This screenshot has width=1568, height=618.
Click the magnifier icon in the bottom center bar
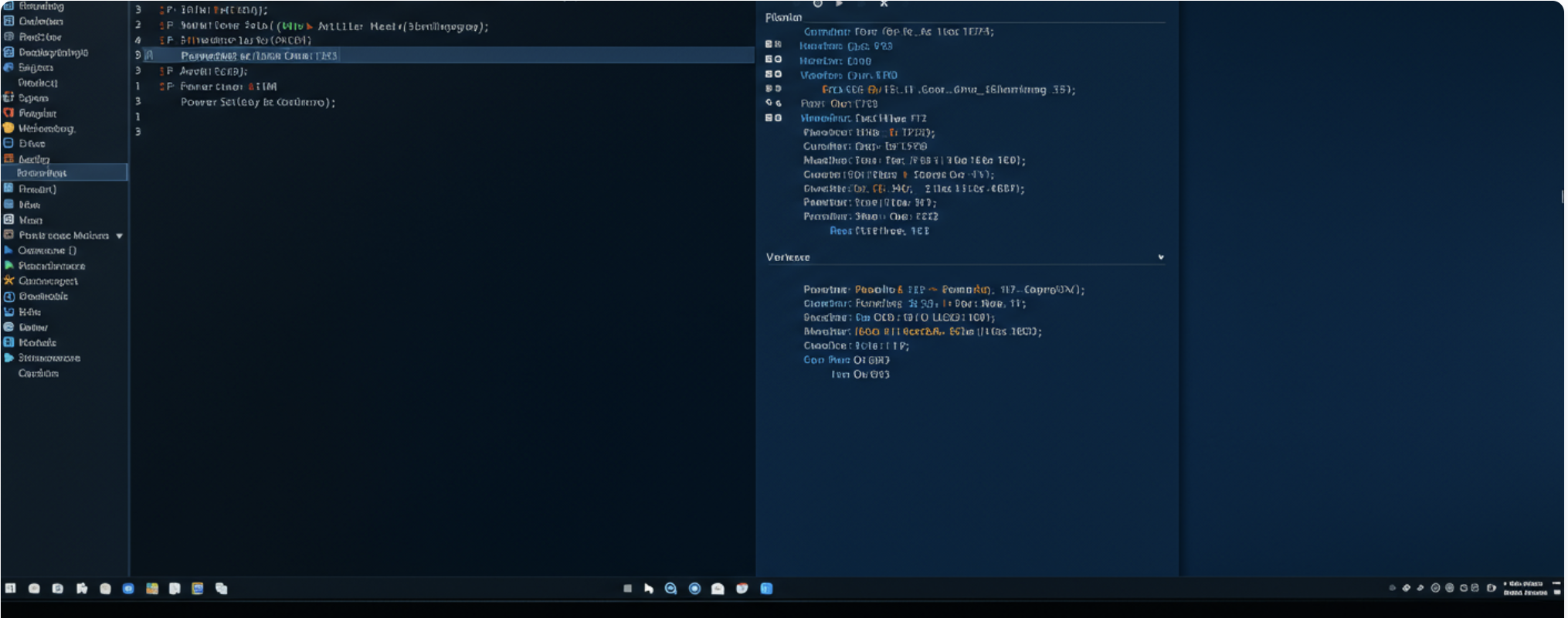670,589
